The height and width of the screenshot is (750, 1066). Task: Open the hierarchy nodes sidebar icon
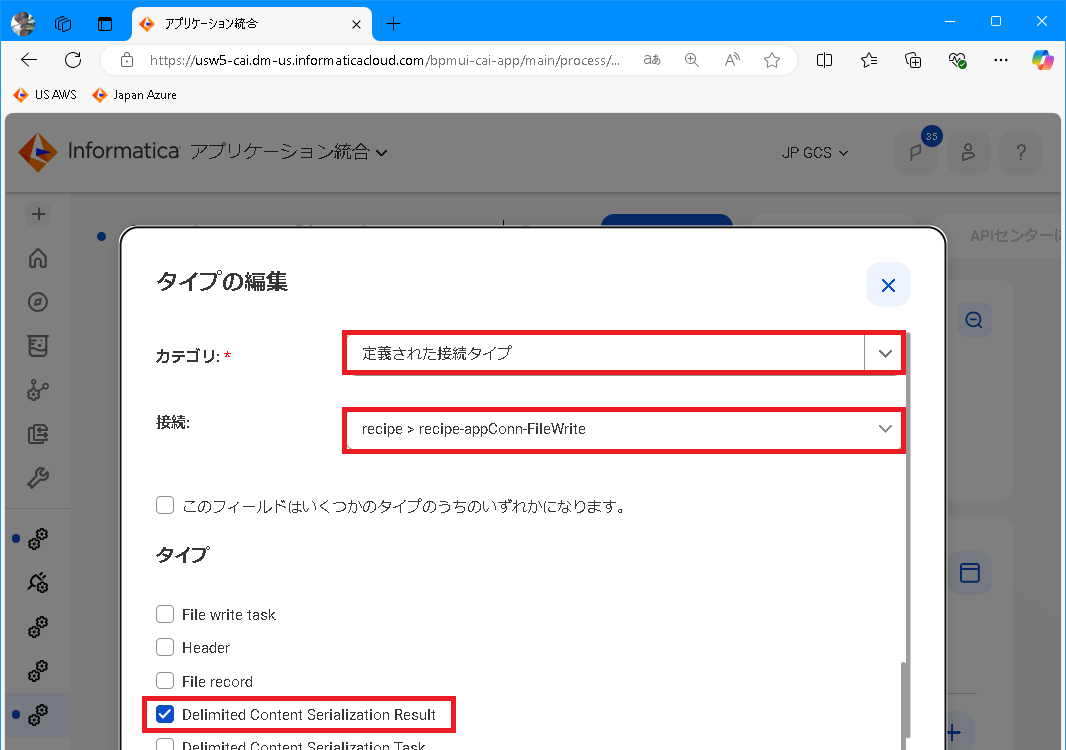38,390
